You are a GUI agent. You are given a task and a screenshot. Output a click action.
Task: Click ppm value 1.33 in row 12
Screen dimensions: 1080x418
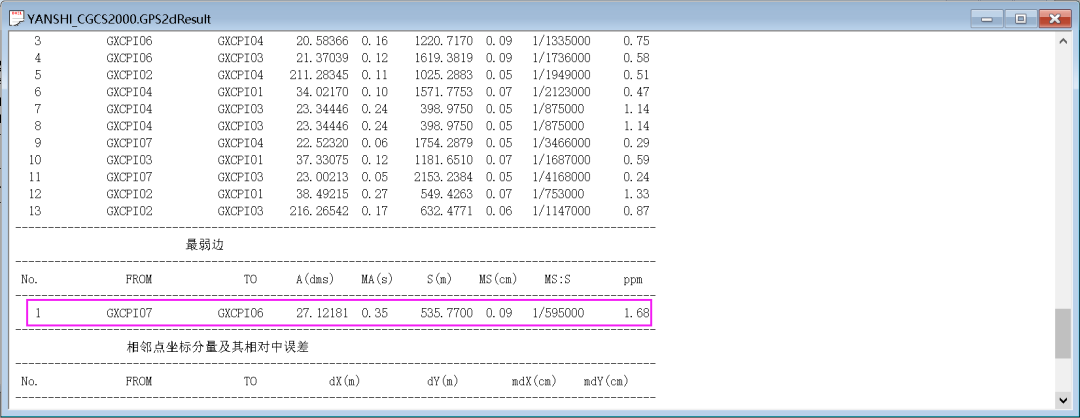tap(636, 194)
